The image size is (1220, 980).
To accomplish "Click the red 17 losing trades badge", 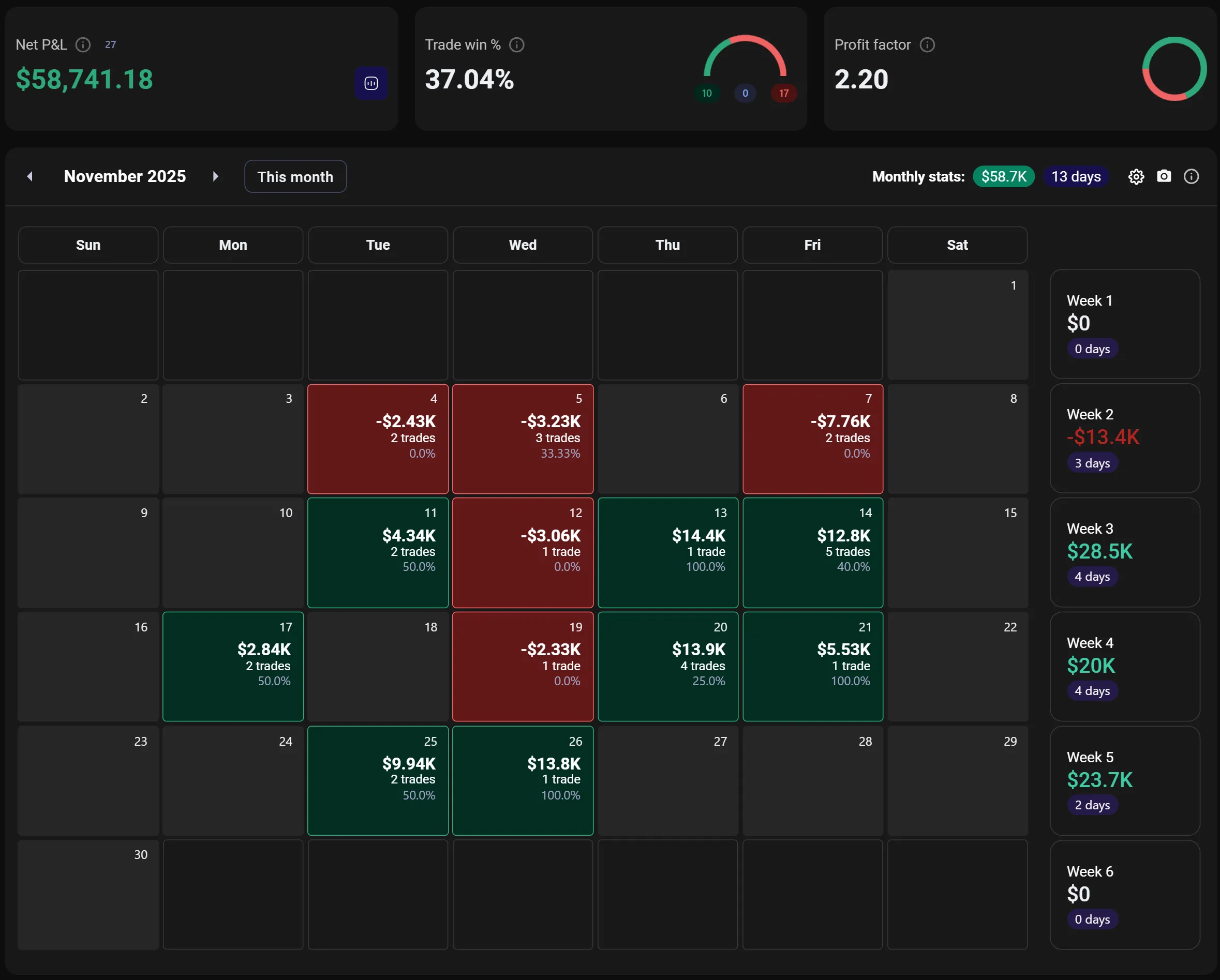I will (783, 93).
